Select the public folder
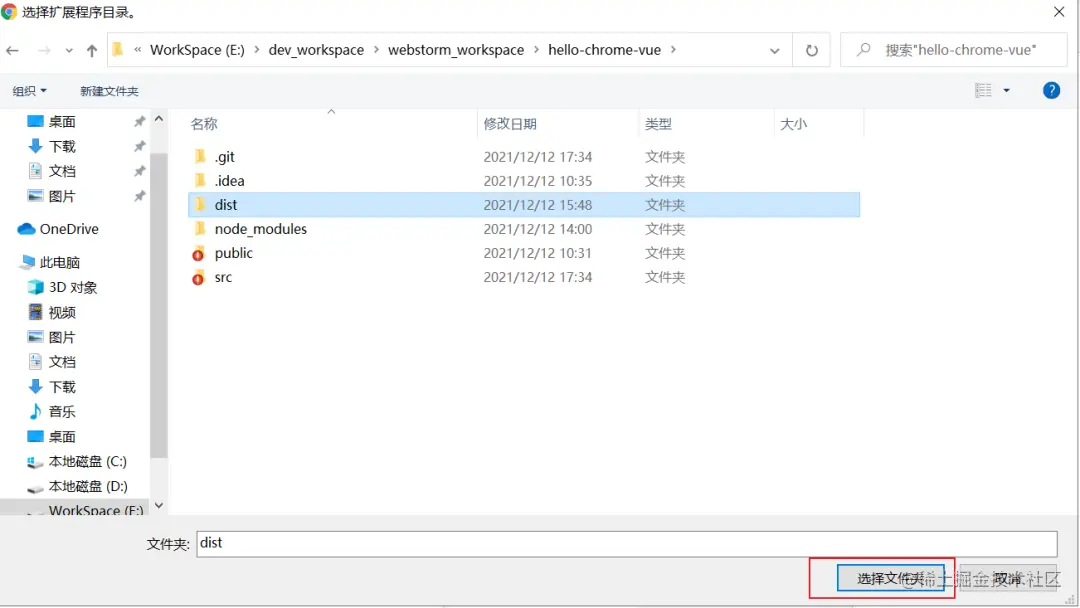1080x608 pixels. [233, 253]
